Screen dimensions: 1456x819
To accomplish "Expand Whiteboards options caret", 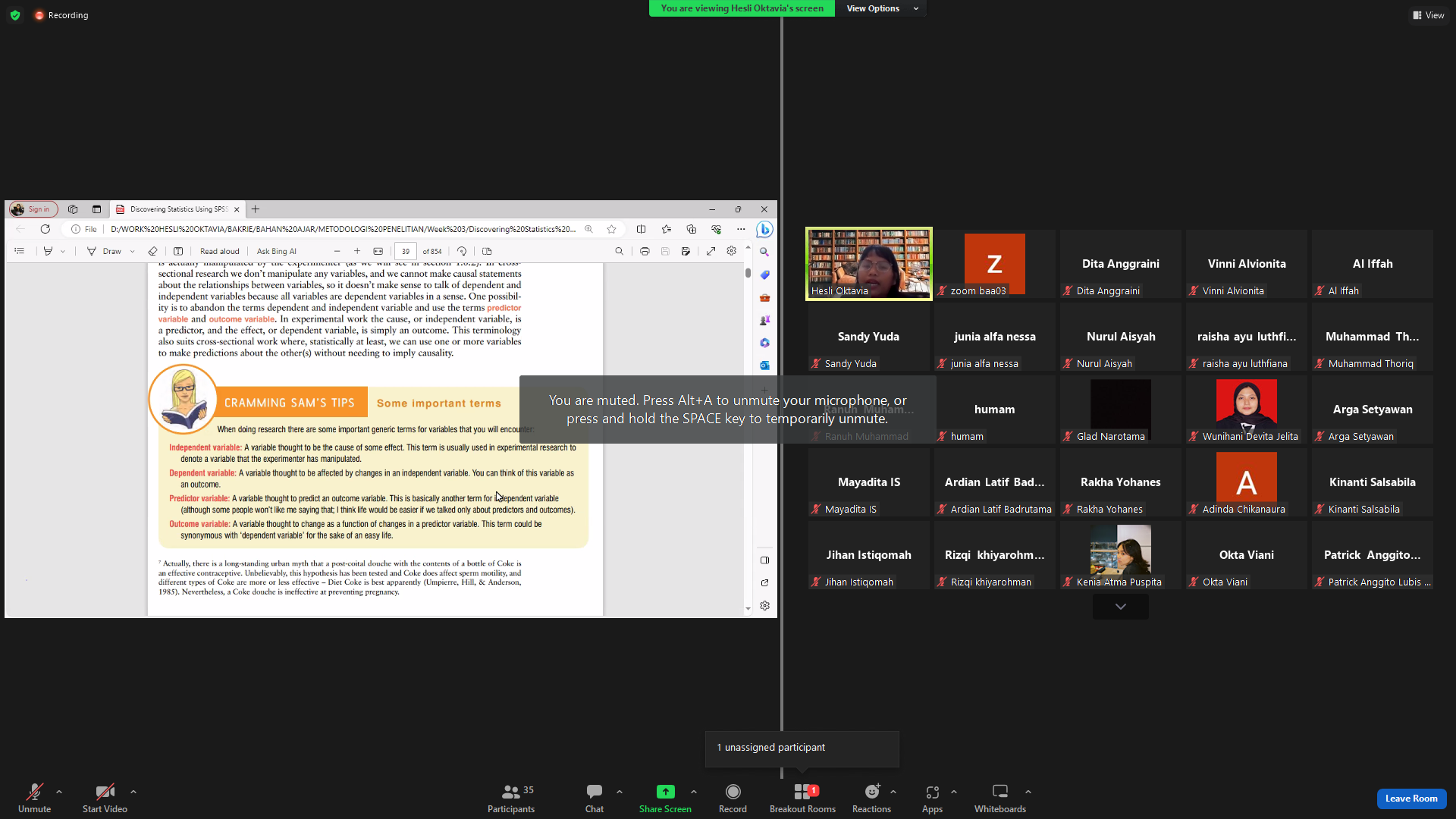I will 1028,792.
